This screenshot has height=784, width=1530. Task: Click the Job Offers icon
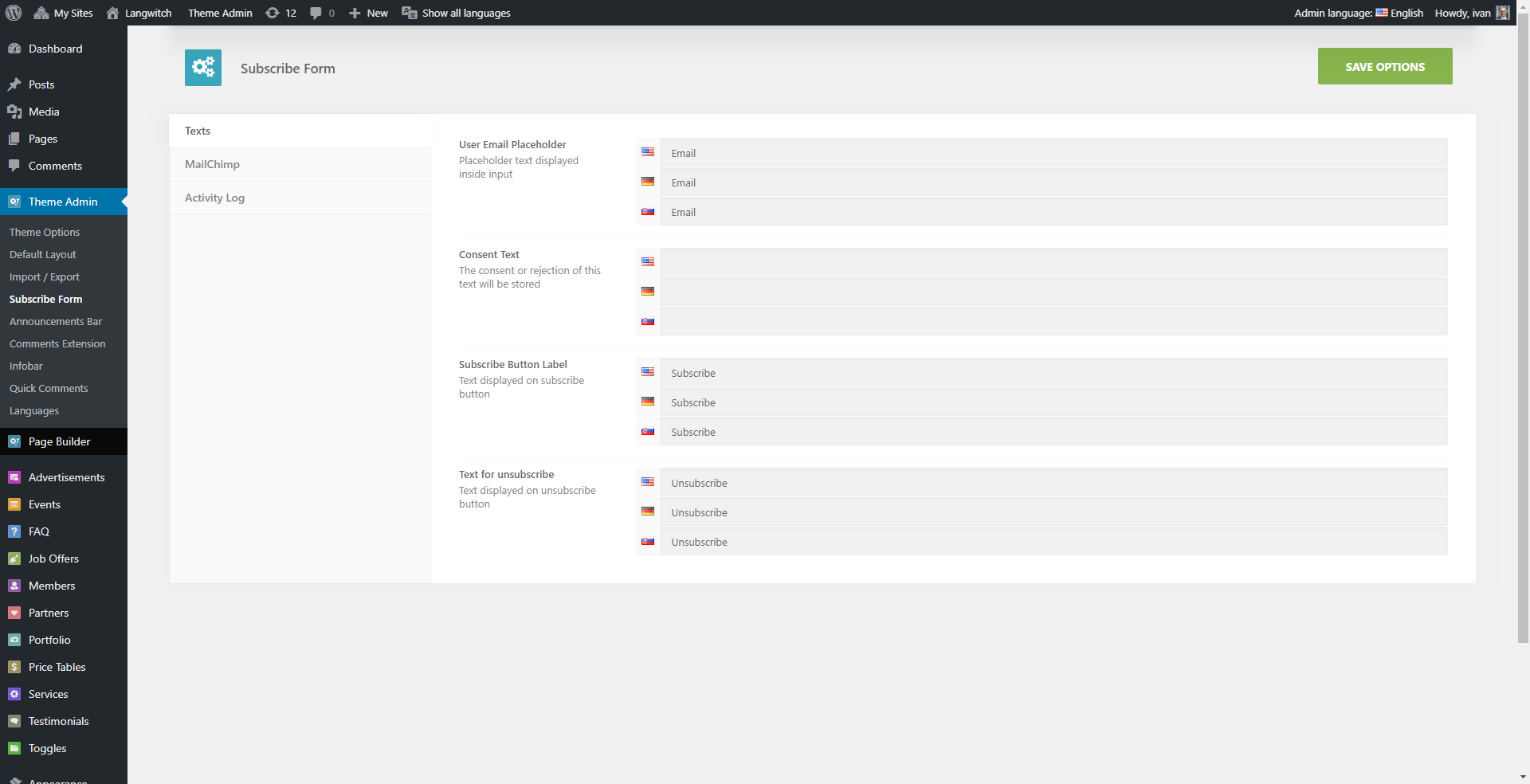14,559
